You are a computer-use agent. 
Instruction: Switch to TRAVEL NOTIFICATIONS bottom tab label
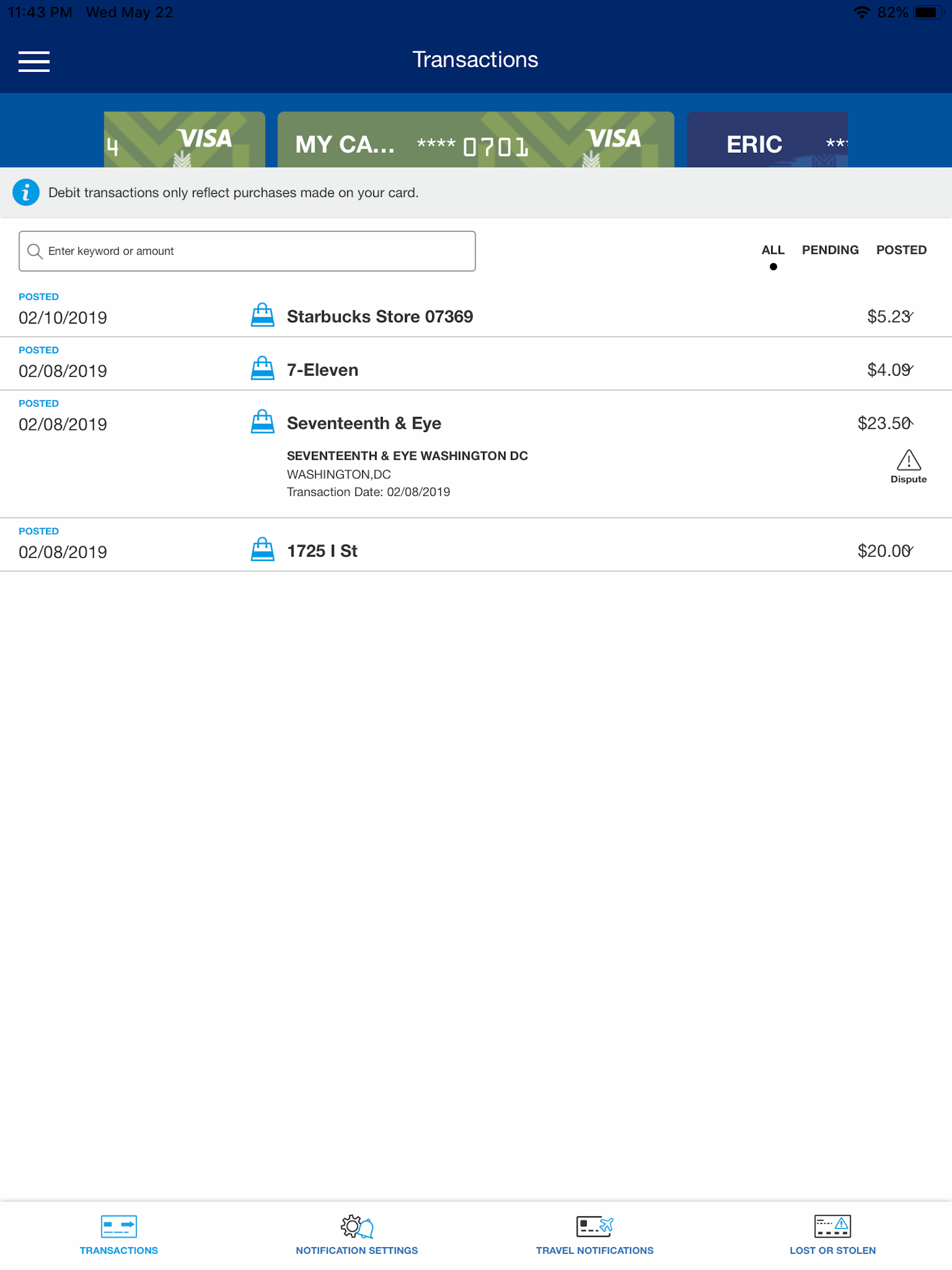pos(595,1250)
